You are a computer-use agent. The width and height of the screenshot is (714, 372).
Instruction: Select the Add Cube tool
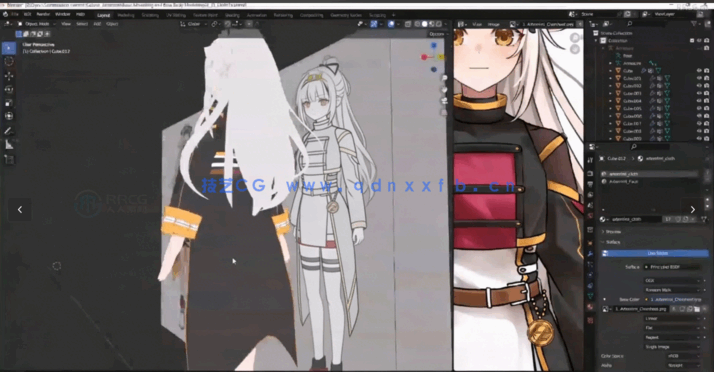click(9, 159)
